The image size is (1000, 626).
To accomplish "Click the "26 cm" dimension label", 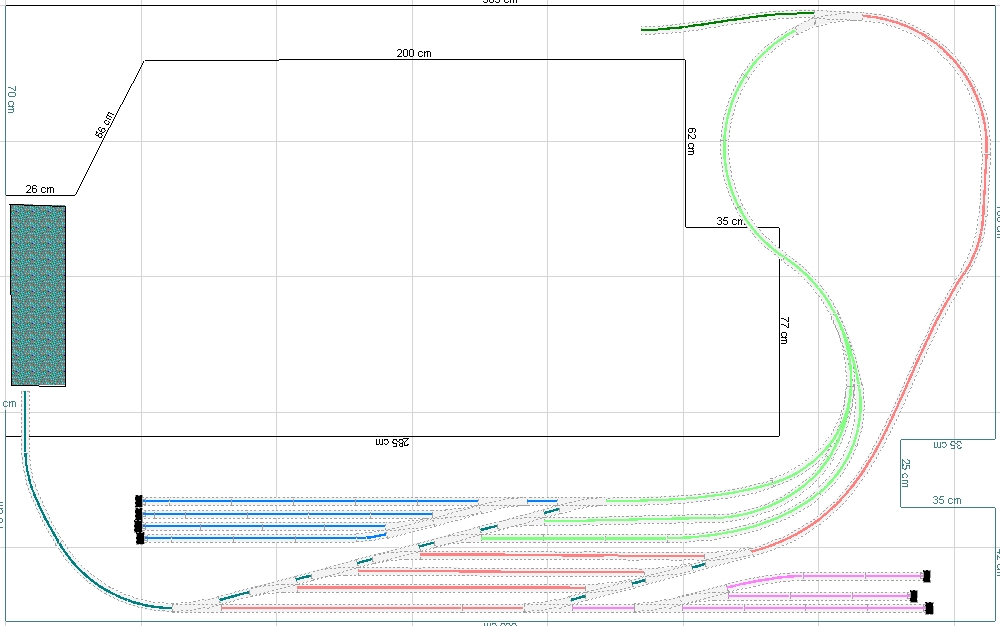I will tap(40, 189).
